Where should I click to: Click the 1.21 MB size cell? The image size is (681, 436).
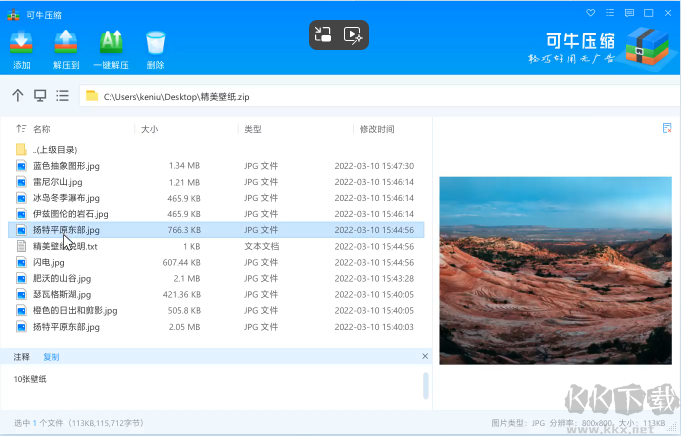tap(185, 182)
